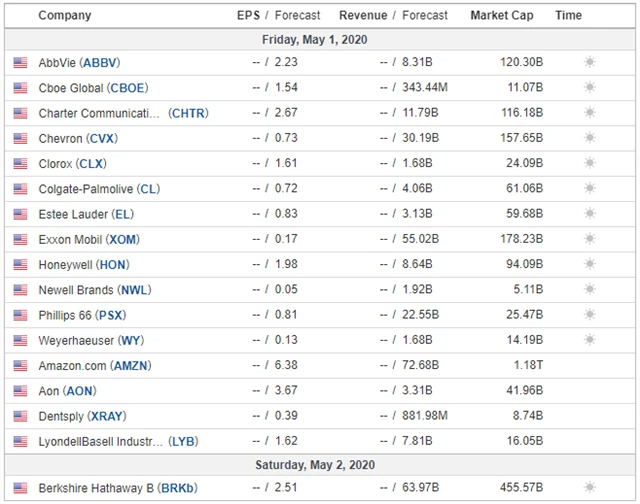This screenshot has width=640, height=504.
Task: Open the Colgate-Palmolive (CL) link
Action: 99,188
